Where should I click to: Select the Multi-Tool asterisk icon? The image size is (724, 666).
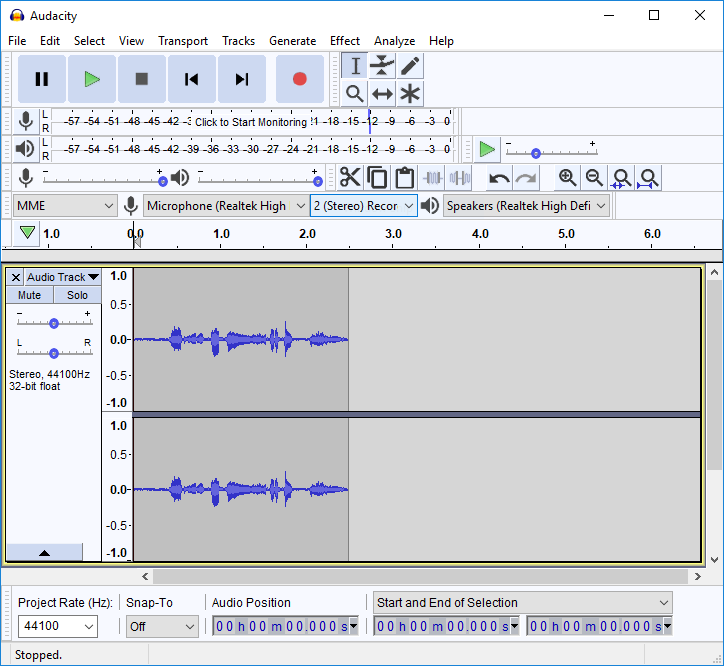point(410,94)
